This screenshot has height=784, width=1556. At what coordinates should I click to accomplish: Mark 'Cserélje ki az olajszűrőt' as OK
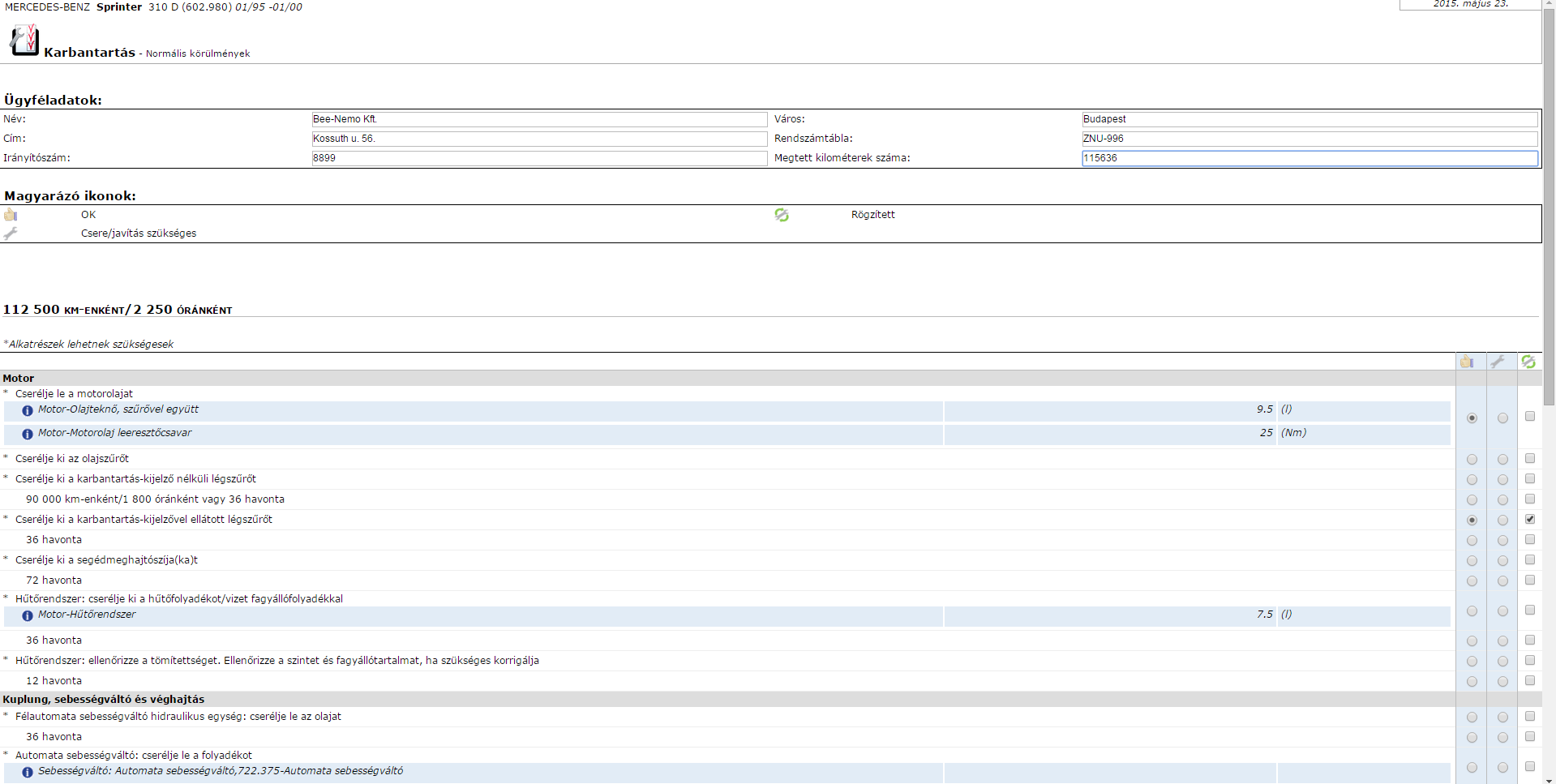[1472, 460]
